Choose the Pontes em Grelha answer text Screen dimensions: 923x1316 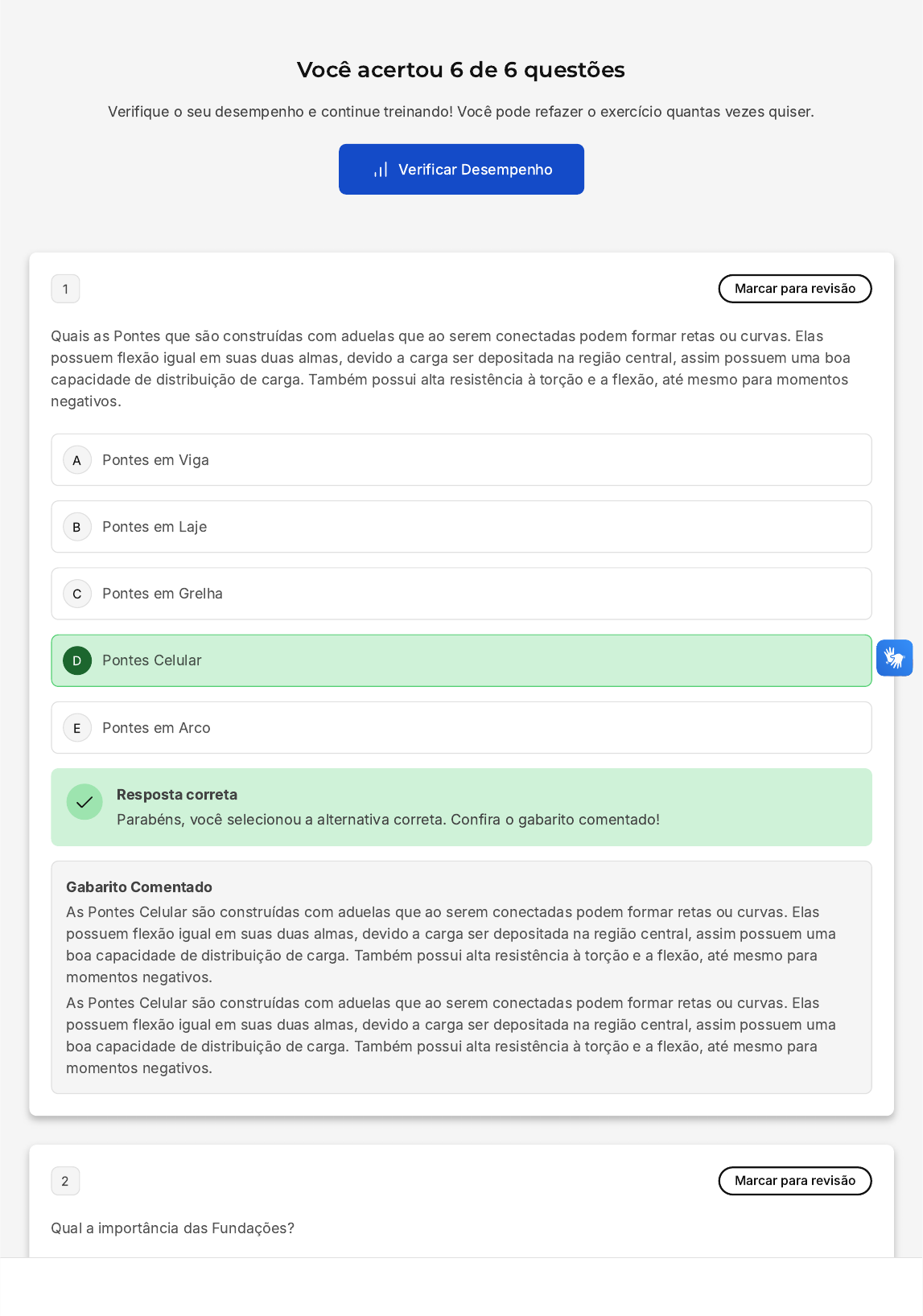[163, 594]
